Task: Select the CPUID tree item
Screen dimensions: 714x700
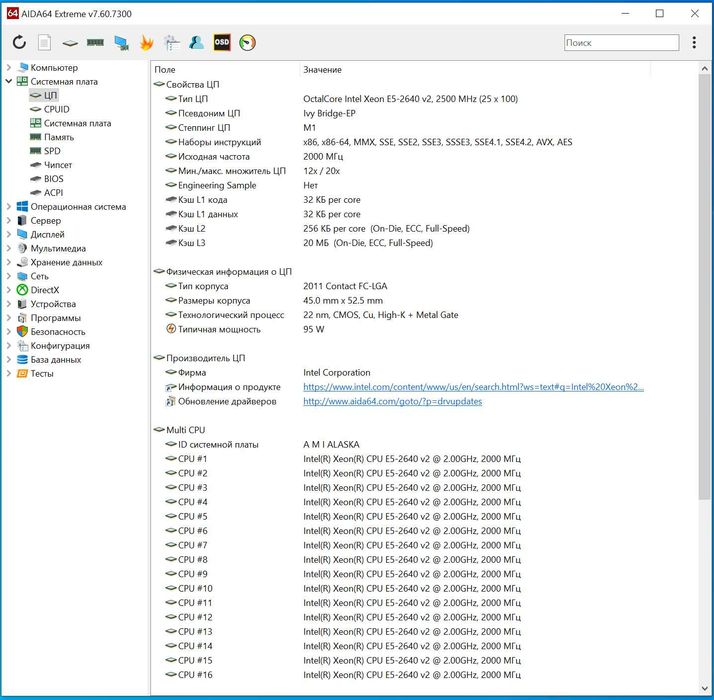Action: [x=50, y=109]
